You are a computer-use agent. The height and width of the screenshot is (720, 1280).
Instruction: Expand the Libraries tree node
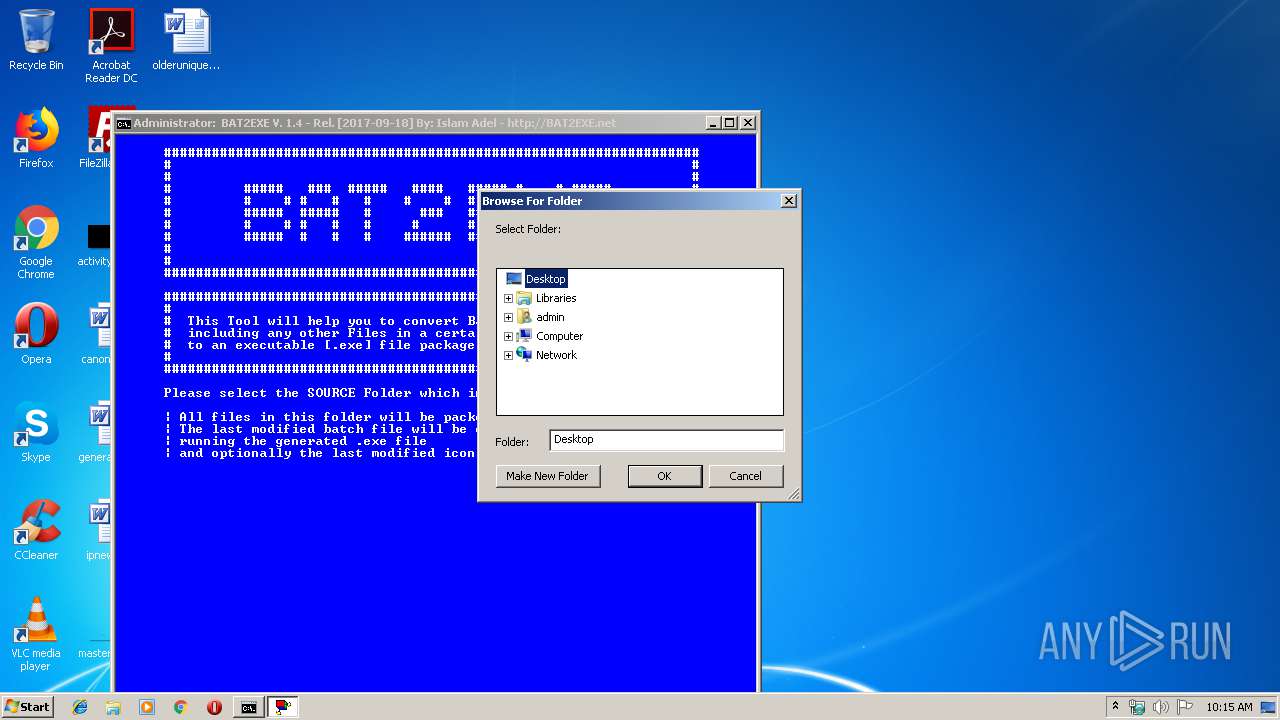(508, 298)
